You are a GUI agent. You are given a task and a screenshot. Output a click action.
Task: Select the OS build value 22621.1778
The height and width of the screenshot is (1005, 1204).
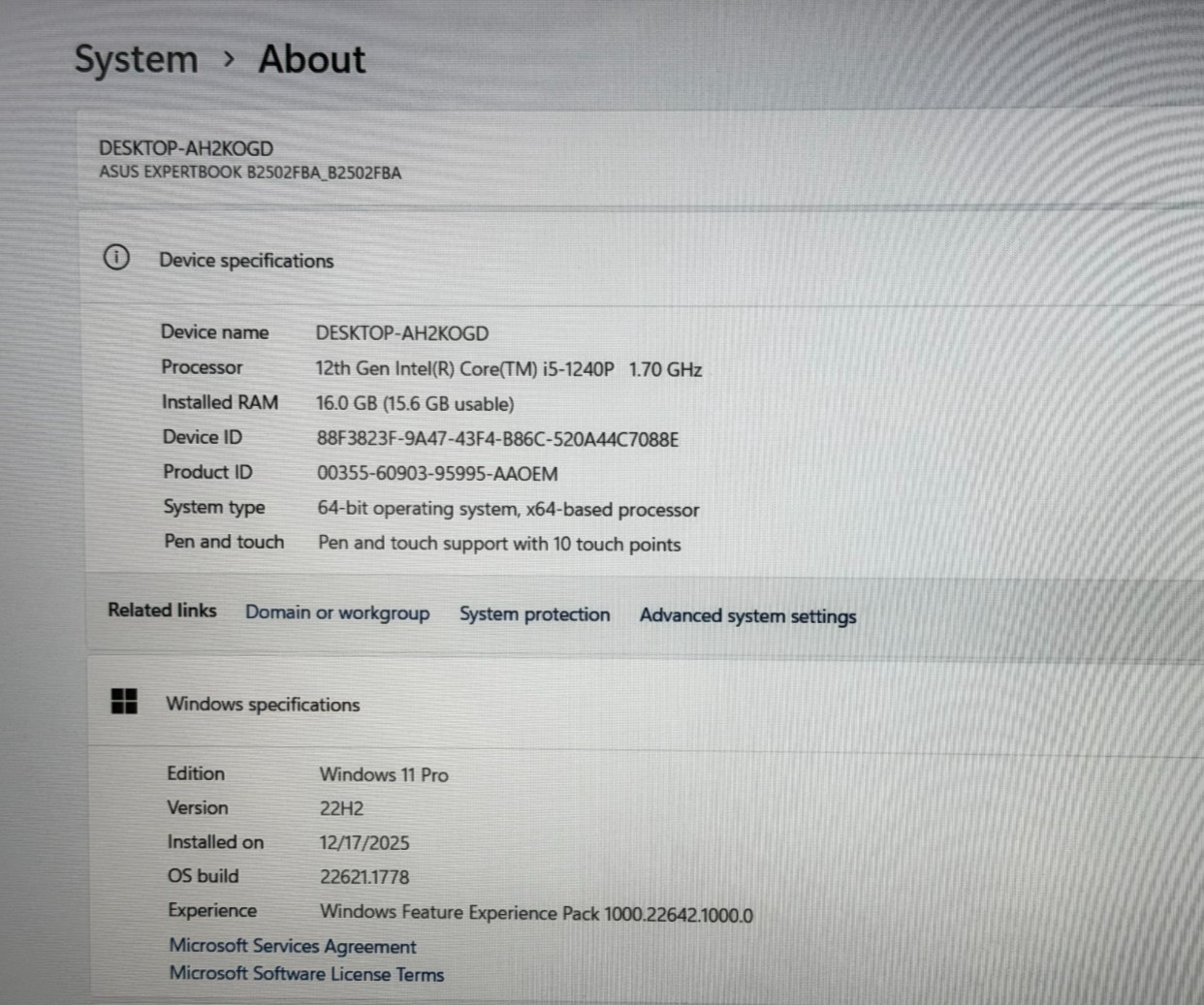pos(364,877)
